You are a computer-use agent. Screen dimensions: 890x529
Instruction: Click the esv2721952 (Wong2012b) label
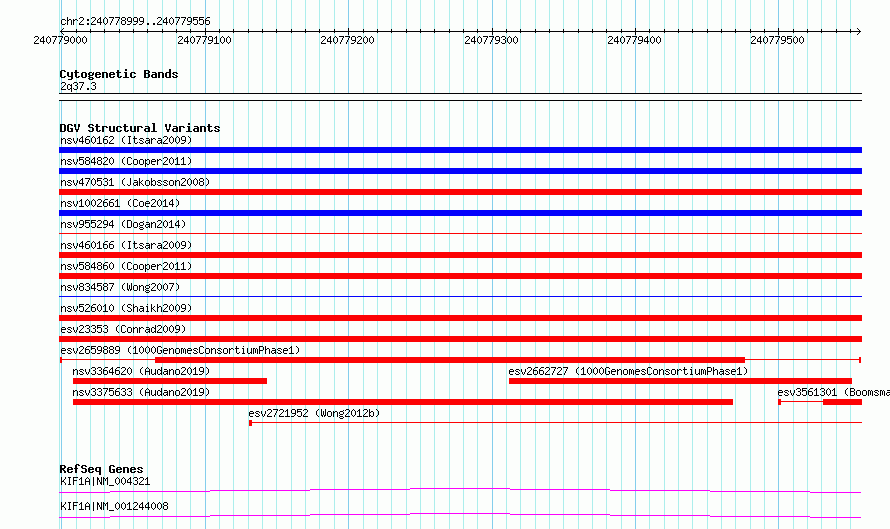click(x=314, y=413)
